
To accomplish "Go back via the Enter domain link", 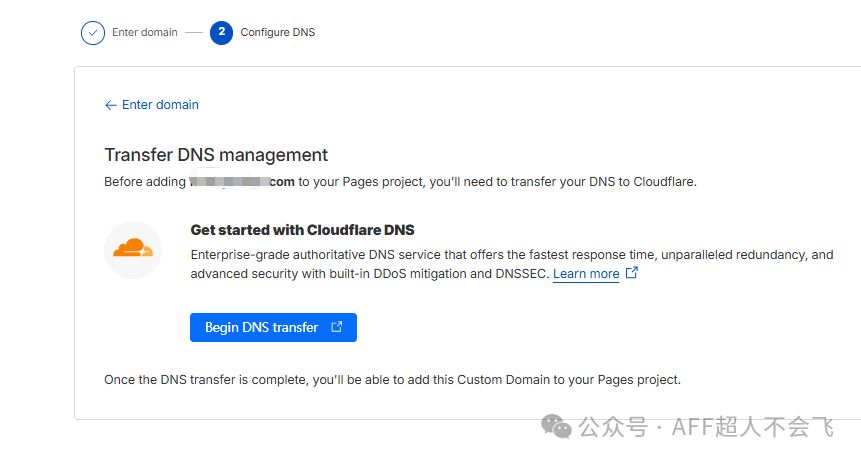I will [160, 105].
